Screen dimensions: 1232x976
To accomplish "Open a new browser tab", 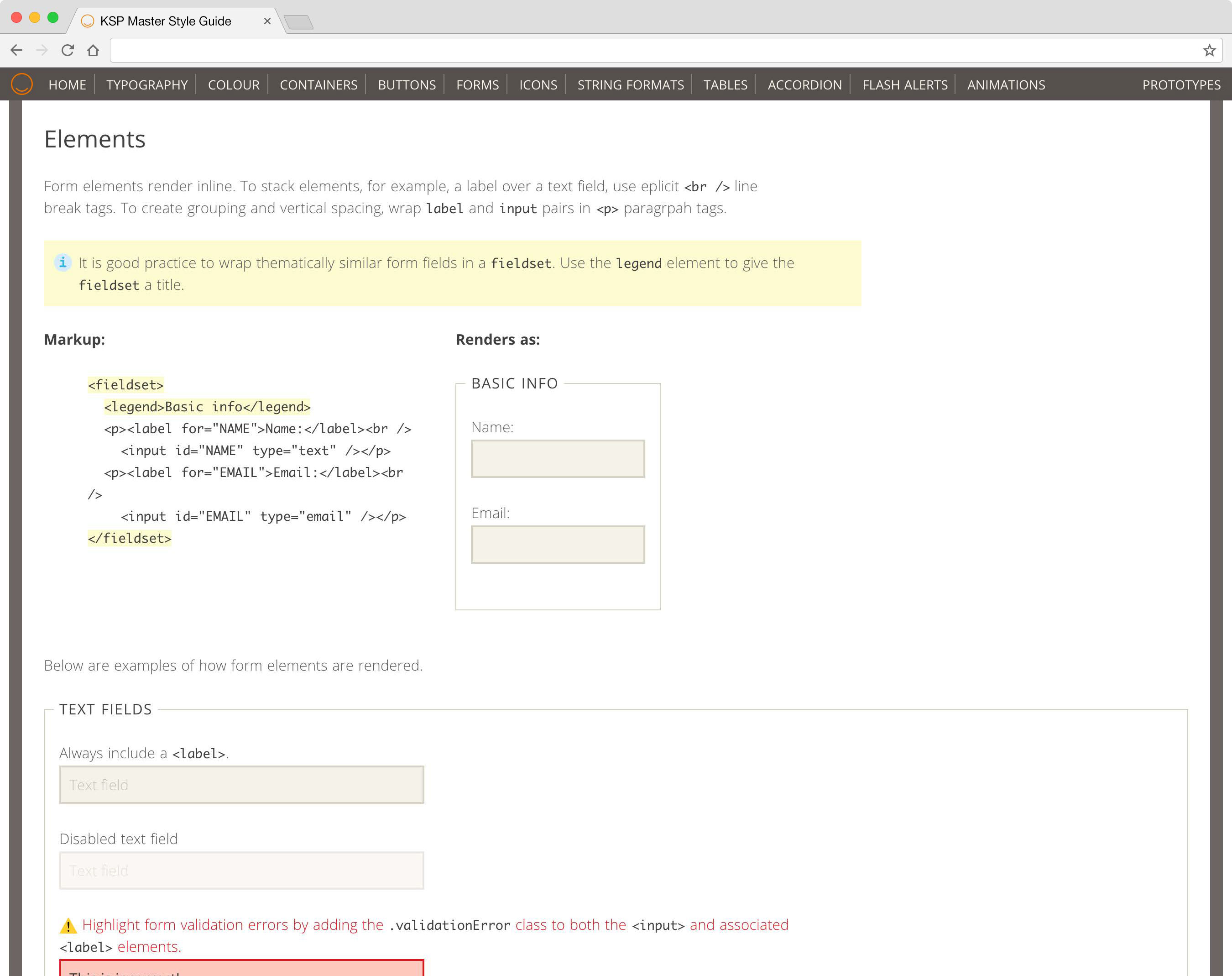I will tap(298, 22).
